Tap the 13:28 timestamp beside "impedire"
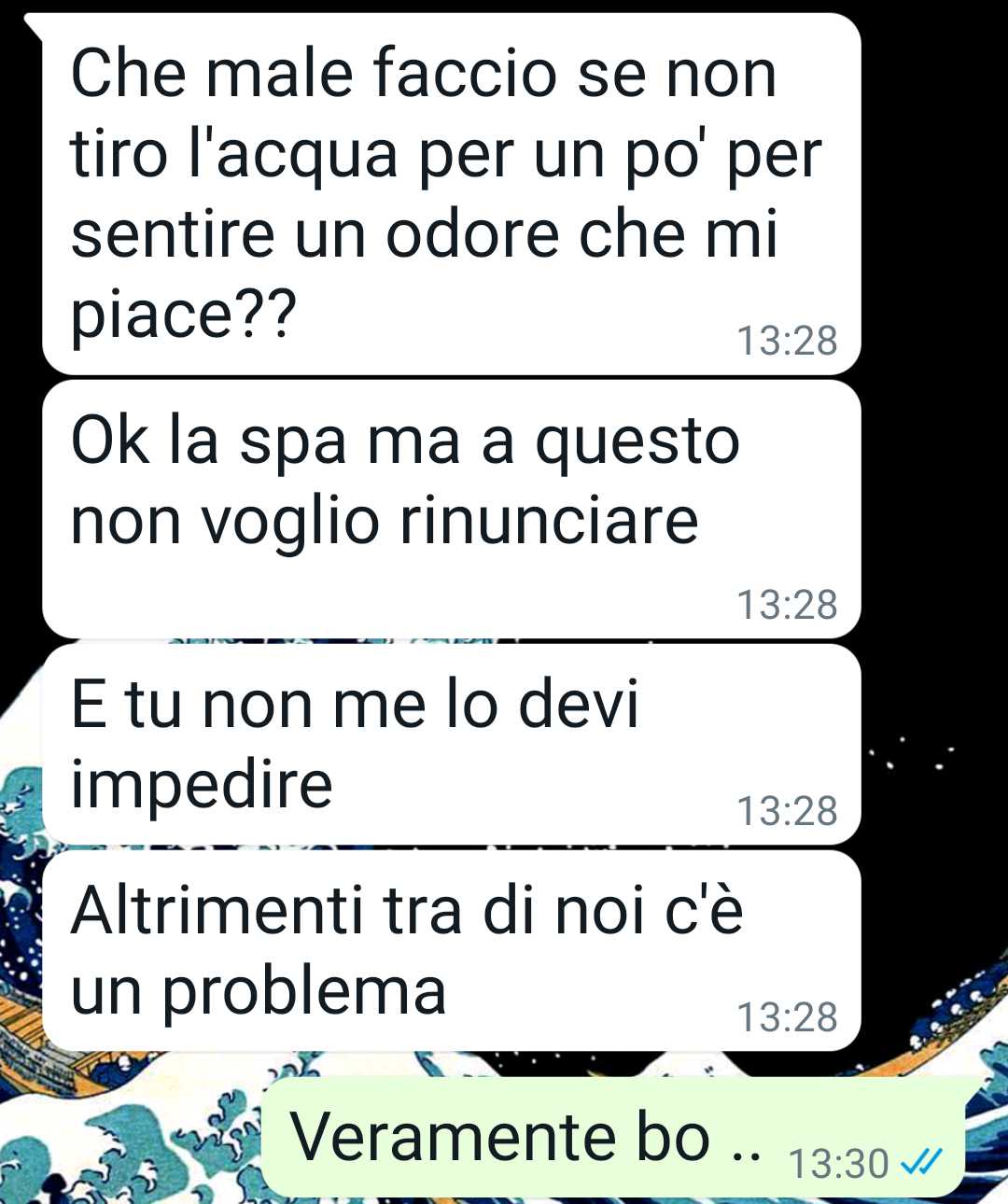 [x=788, y=811]
